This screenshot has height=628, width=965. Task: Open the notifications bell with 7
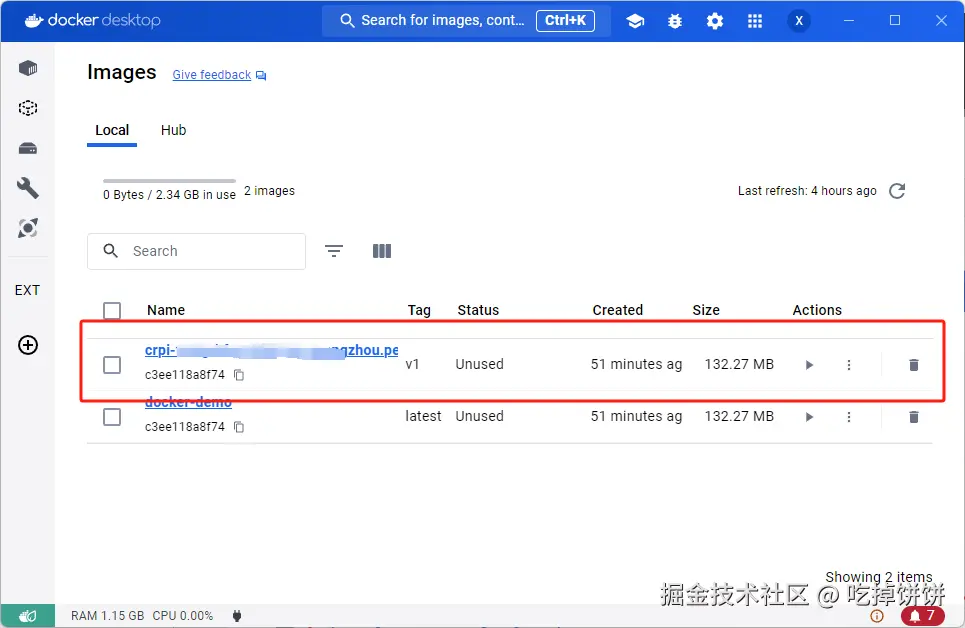tap(923, 616)
